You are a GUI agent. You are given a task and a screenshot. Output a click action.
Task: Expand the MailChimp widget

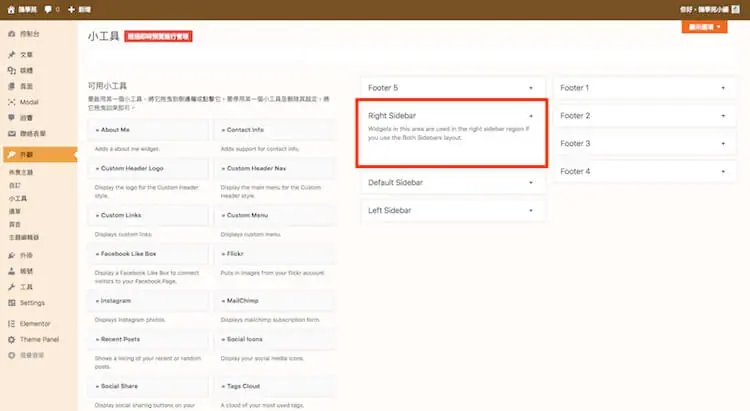pos(274,300)
